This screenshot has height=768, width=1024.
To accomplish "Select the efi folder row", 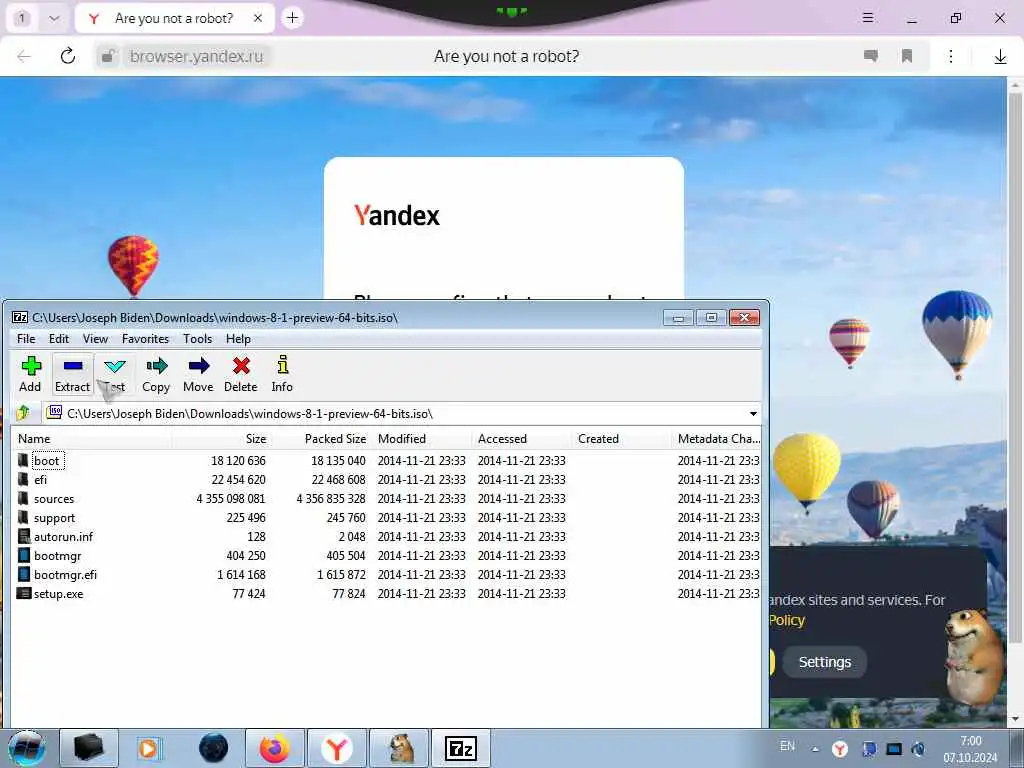I will coord(385,480).
